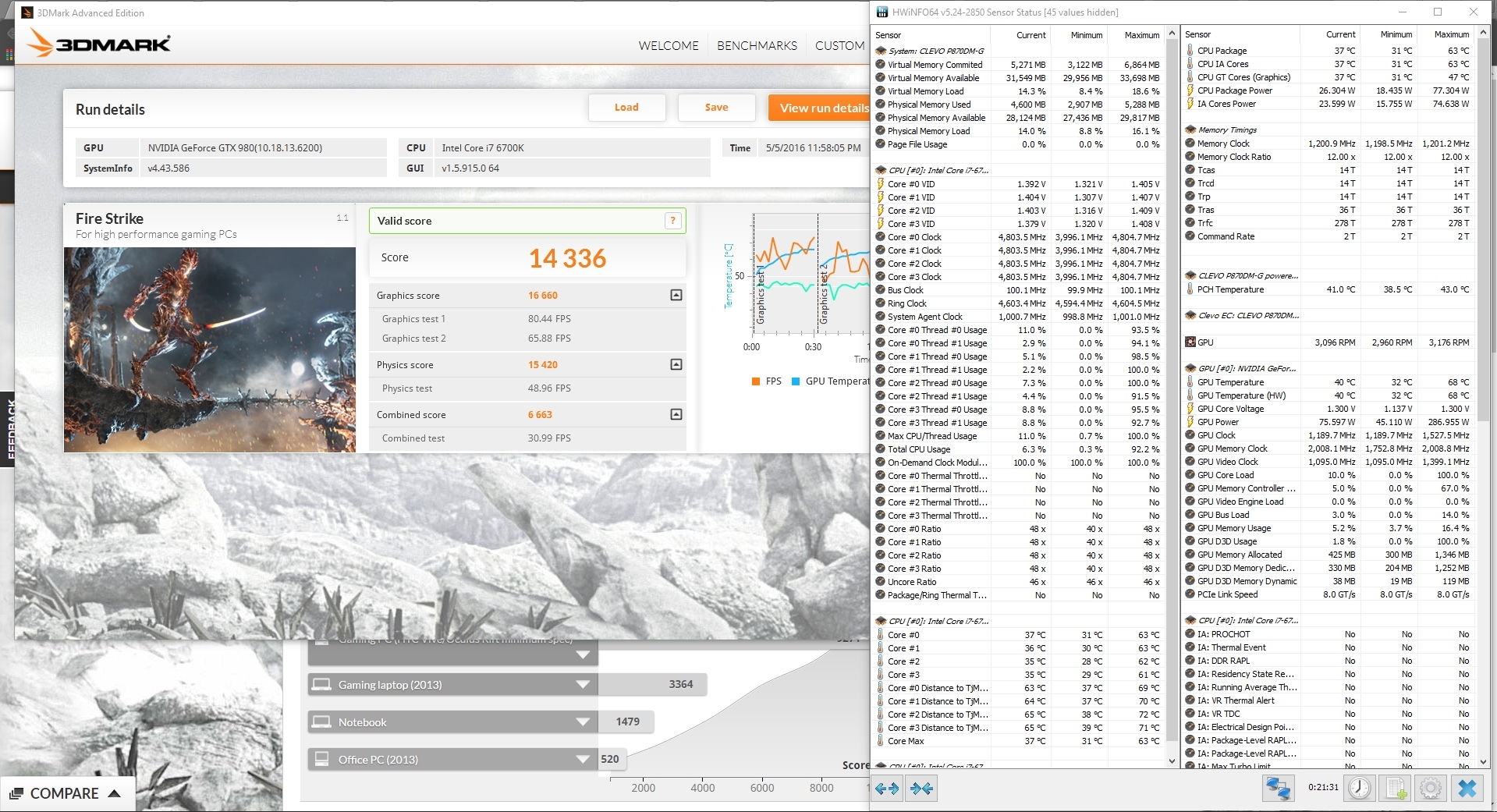Viewport: 1497px width, 812px height.
Task: Collapse the Physics score section
Action: click(676, 364)
